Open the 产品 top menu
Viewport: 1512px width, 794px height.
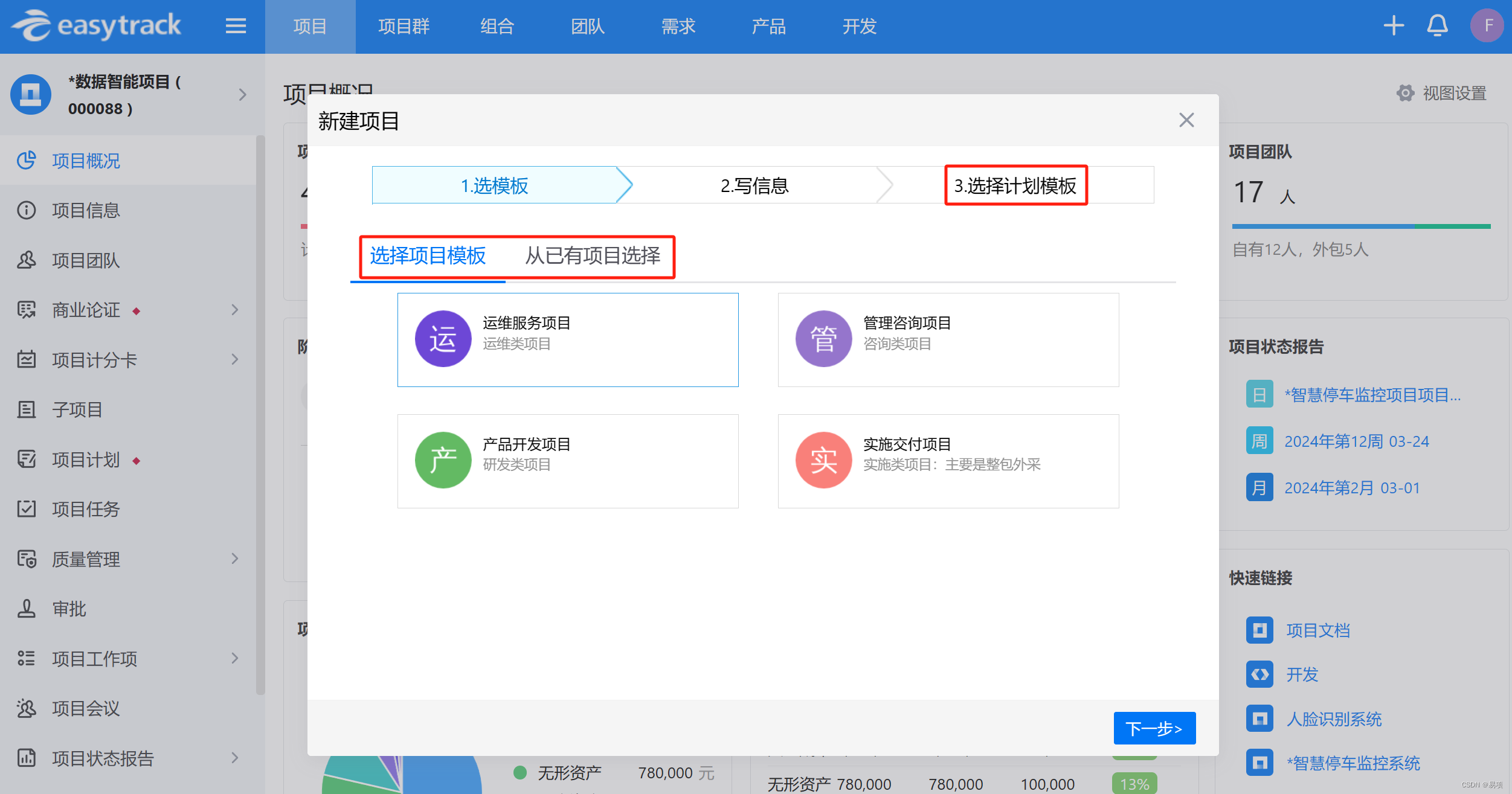(768, 27)
